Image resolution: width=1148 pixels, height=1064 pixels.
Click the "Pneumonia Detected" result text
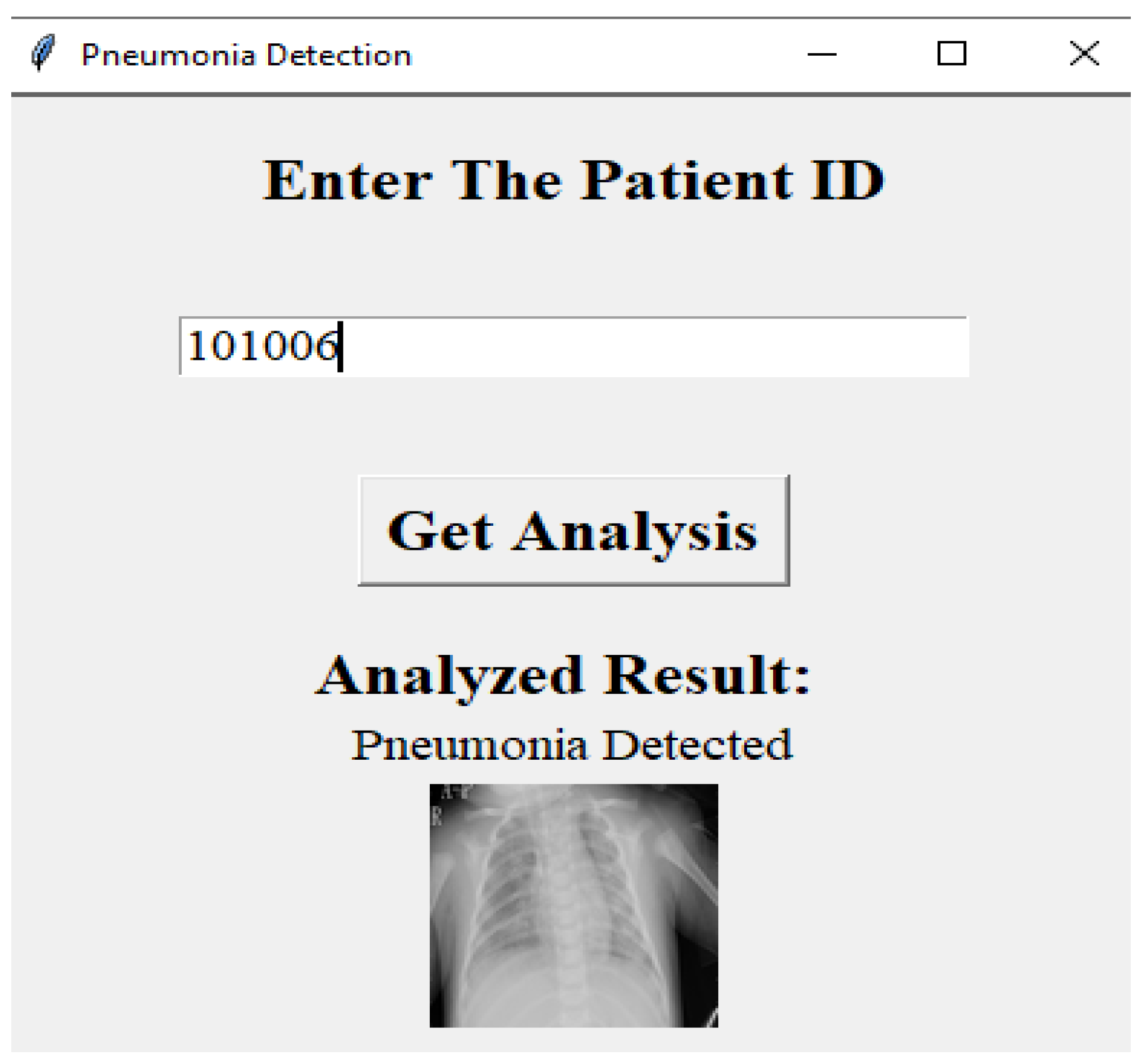571,744
